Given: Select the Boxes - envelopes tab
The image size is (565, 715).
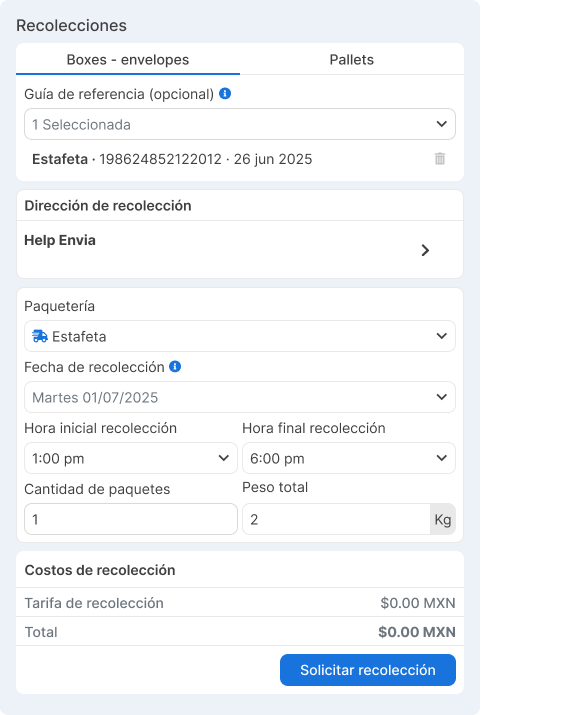Looking at the screenshot, I should pos(128,59).
